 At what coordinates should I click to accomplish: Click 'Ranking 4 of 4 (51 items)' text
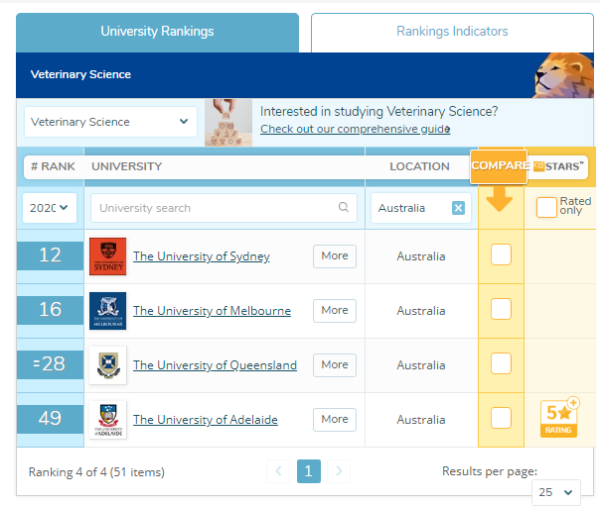point(96,472)
